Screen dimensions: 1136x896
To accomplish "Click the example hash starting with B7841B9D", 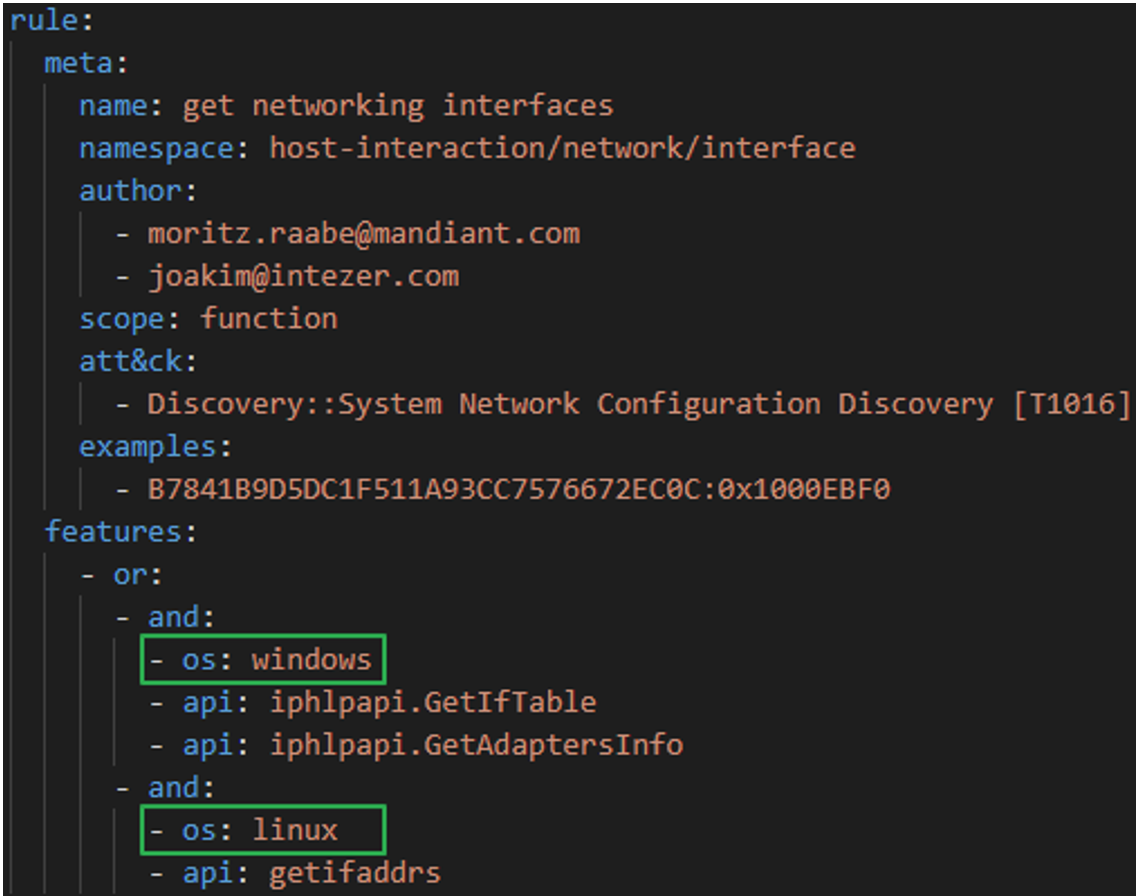I will click(x=518, y=490).
